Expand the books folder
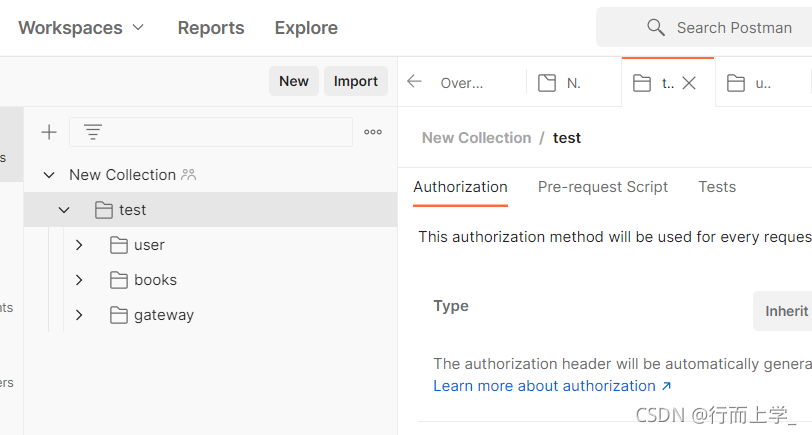812x435 pixels. pos(79,280)
